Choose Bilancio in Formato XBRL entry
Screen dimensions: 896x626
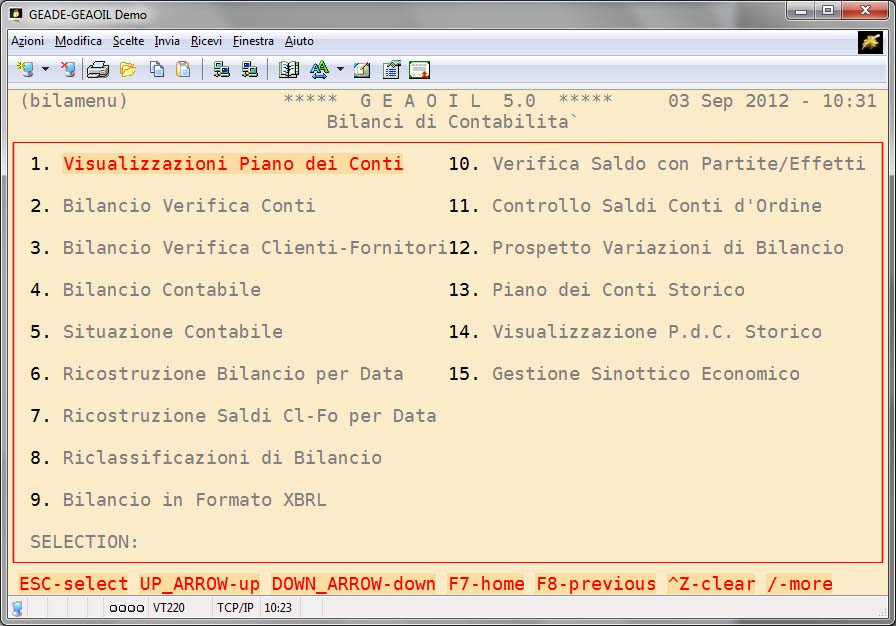[194, 500]
